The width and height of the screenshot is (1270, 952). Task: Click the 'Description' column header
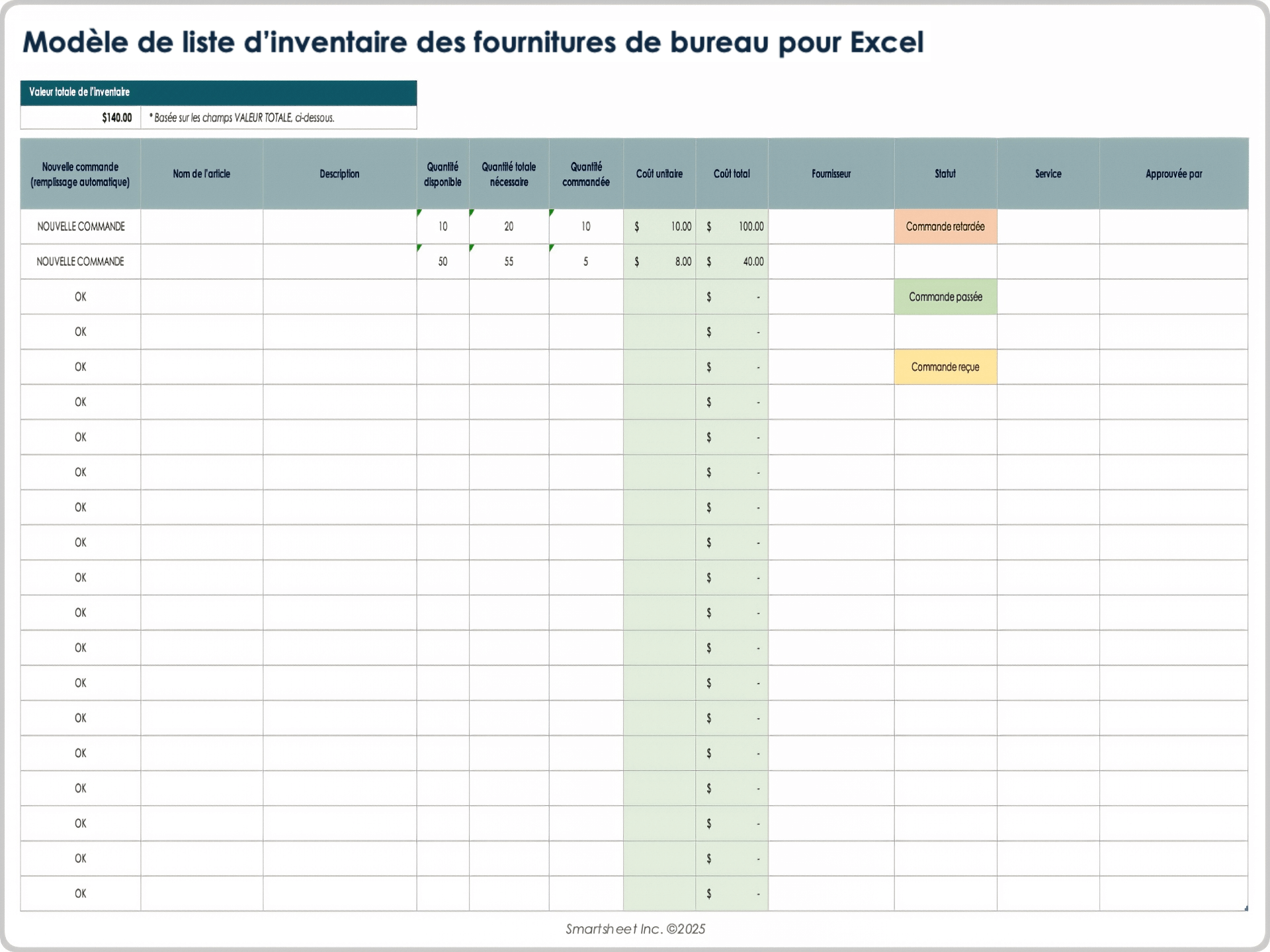point(340,174)
